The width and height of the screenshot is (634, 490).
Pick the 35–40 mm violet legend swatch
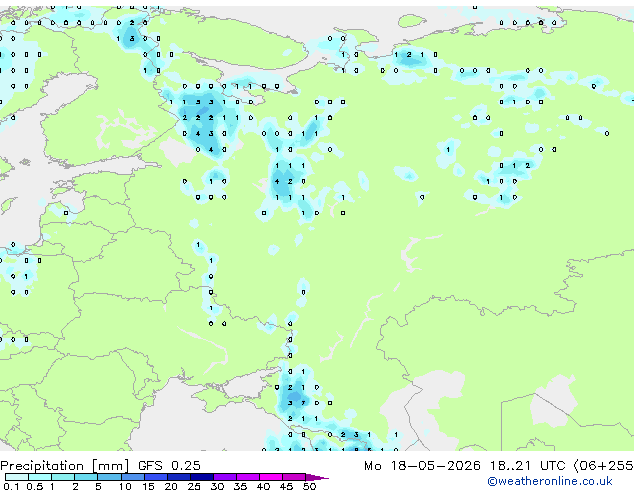pyautogui.click(x=248, y=477)
